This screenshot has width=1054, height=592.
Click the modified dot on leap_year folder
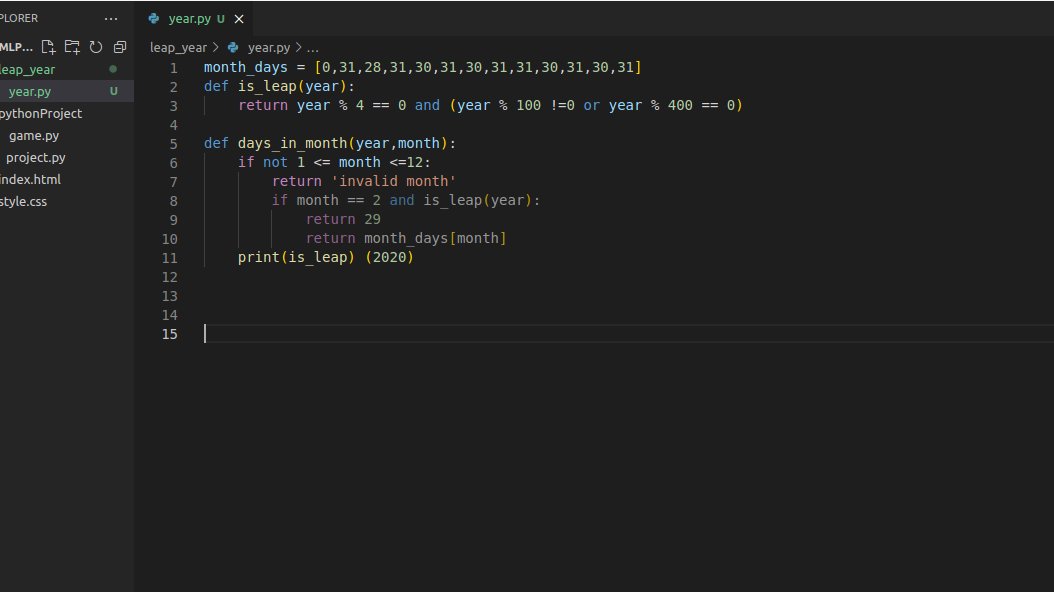pyautogui.click(x=113, y=69)
